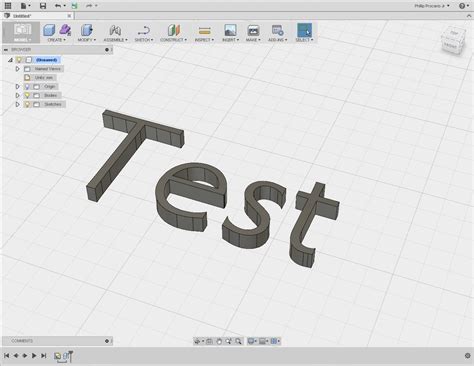Select the Add-Ins scripts icon
Viewport: 474px width, 366px height.
[277, 30]
